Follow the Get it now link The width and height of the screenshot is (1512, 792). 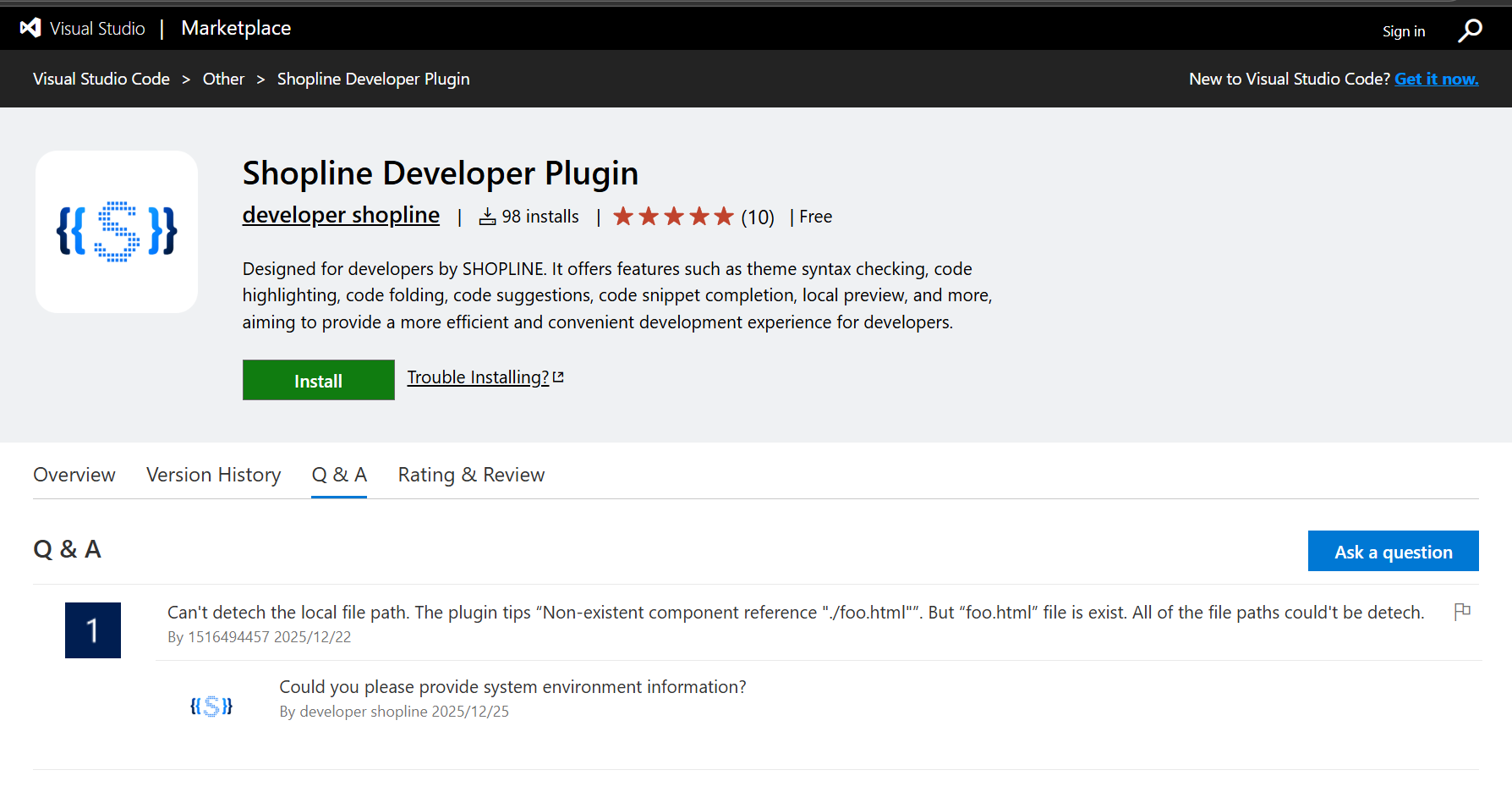[1436, 79]
